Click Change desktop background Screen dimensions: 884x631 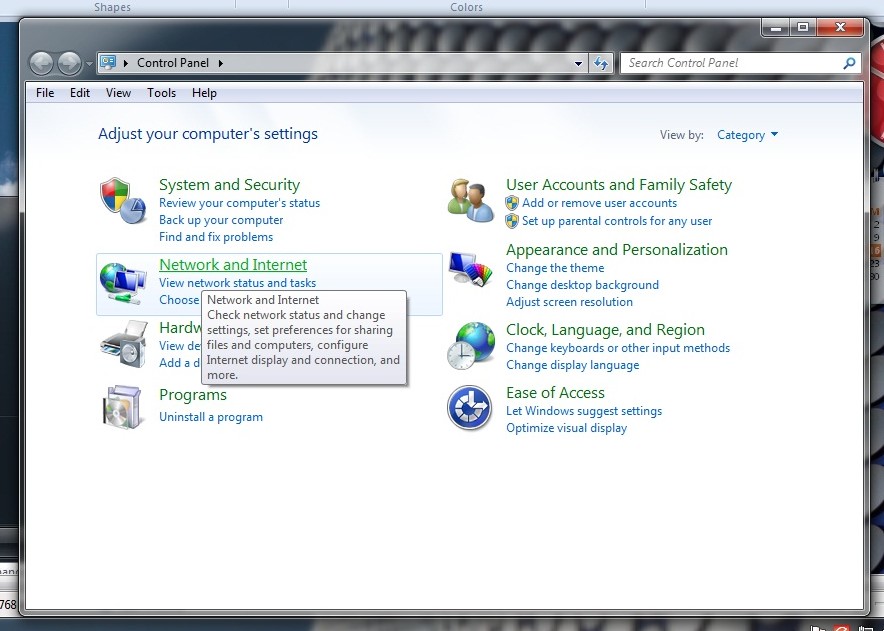point(582,285)
